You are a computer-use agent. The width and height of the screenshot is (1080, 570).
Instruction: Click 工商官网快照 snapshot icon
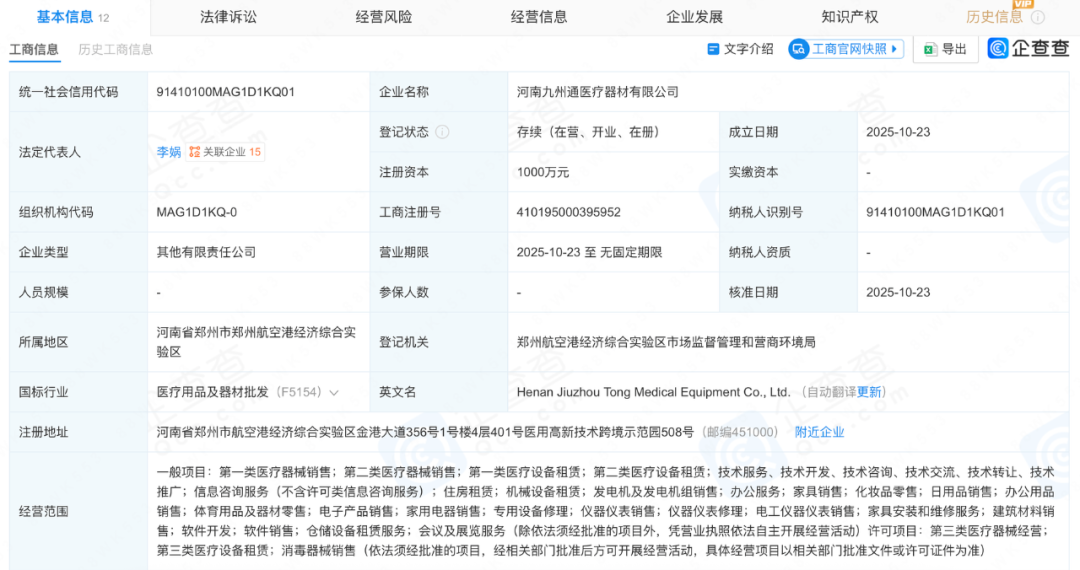pyautogui.click(x=799, y=49)
